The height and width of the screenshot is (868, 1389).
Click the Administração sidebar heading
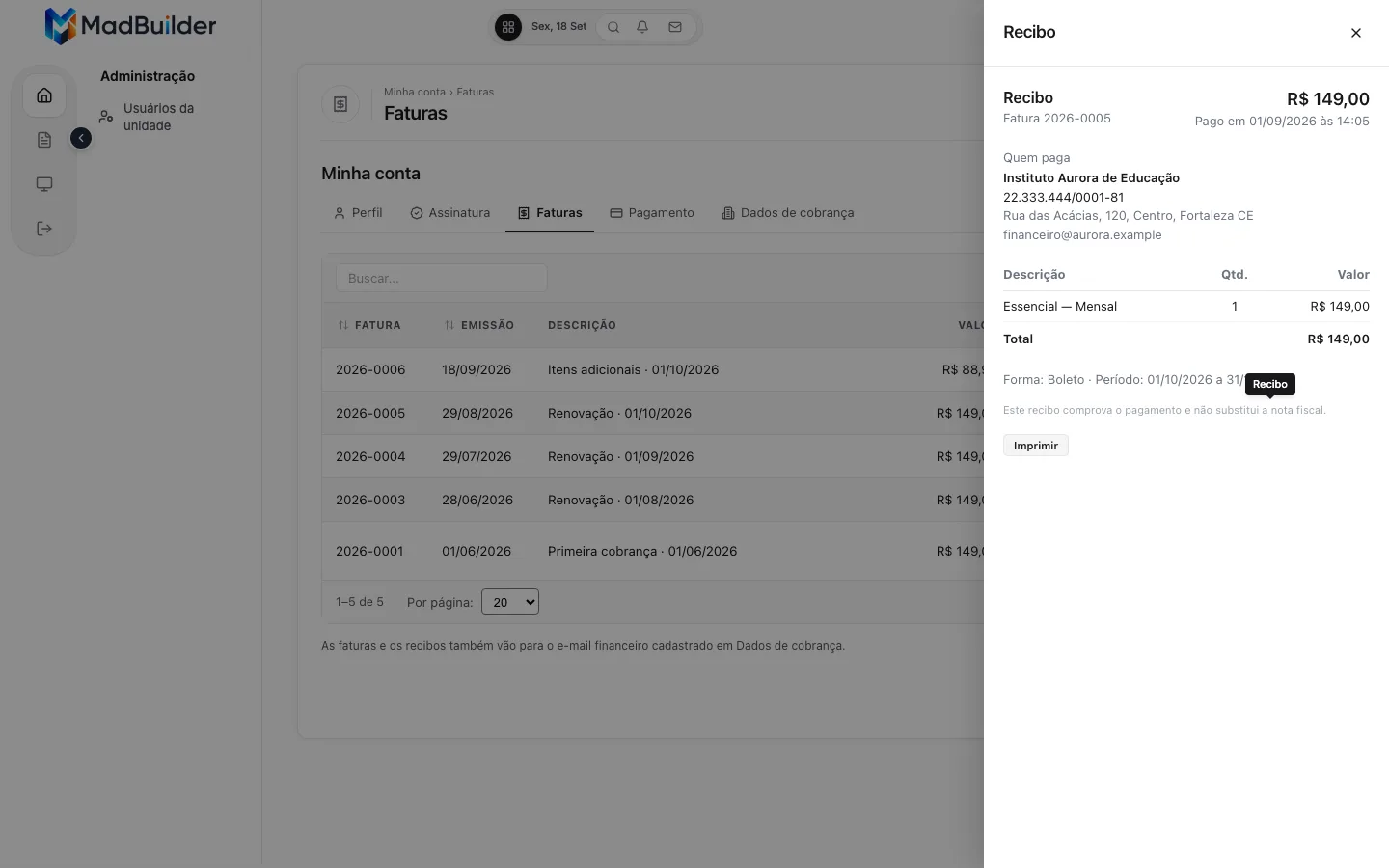(x=148, y=76)
